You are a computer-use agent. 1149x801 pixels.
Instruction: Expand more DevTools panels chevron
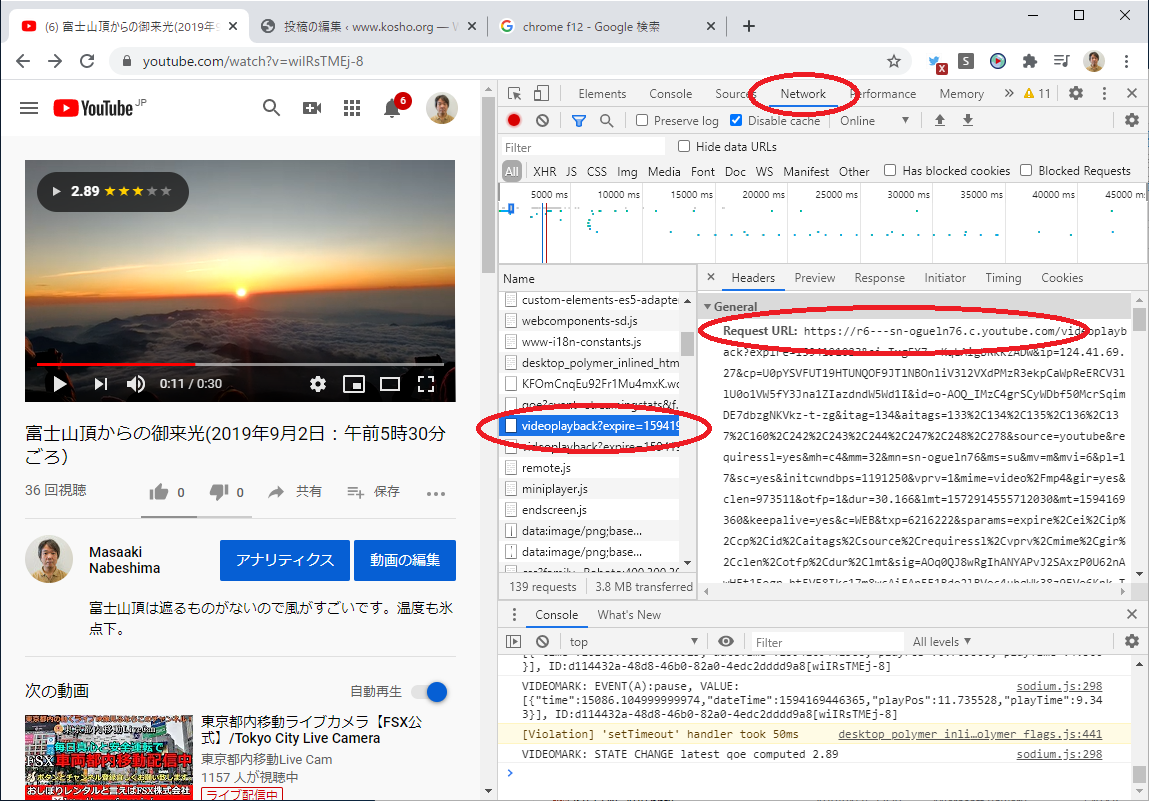click(x=1009, y=93)
